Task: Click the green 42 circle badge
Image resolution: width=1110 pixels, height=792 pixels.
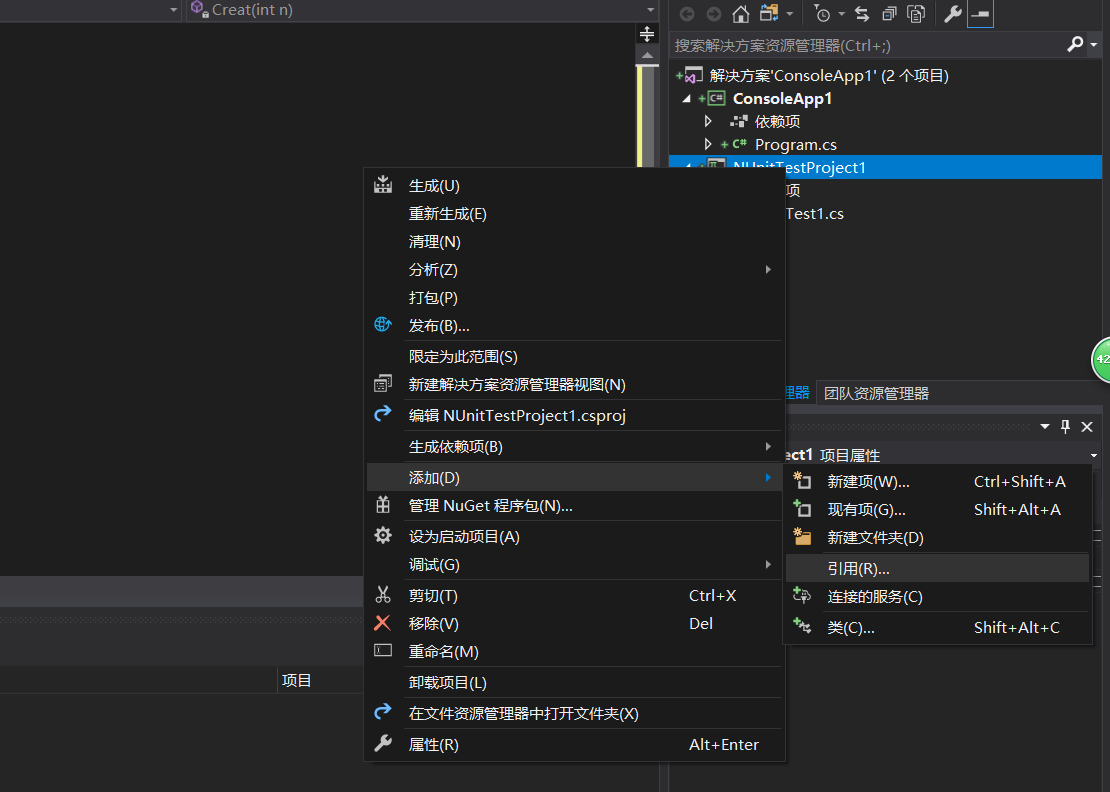Action: coord(1102,360)
